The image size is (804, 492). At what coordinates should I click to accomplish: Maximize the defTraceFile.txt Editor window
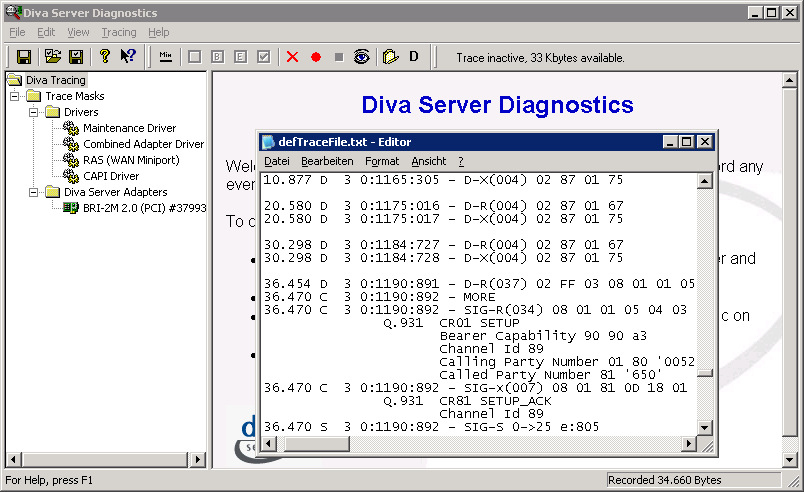pos(687,142)
